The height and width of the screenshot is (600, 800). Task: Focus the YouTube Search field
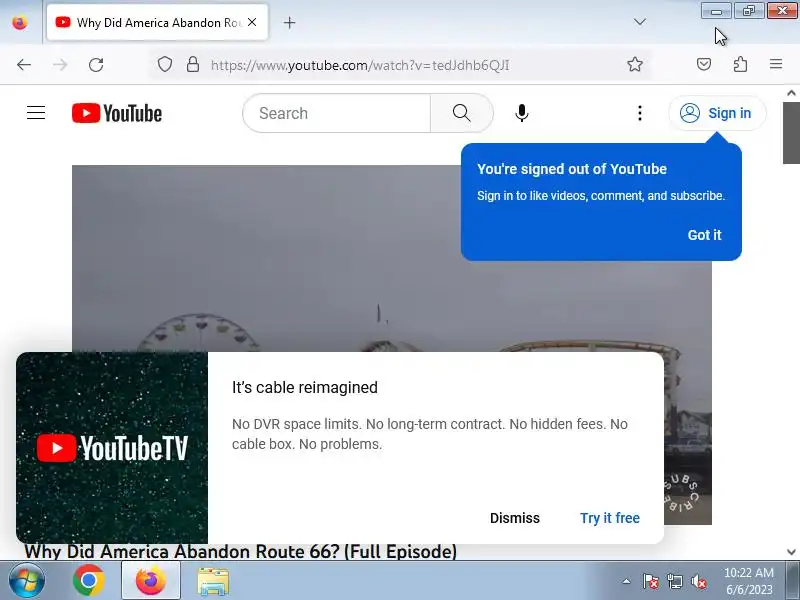tap(337, 113)
